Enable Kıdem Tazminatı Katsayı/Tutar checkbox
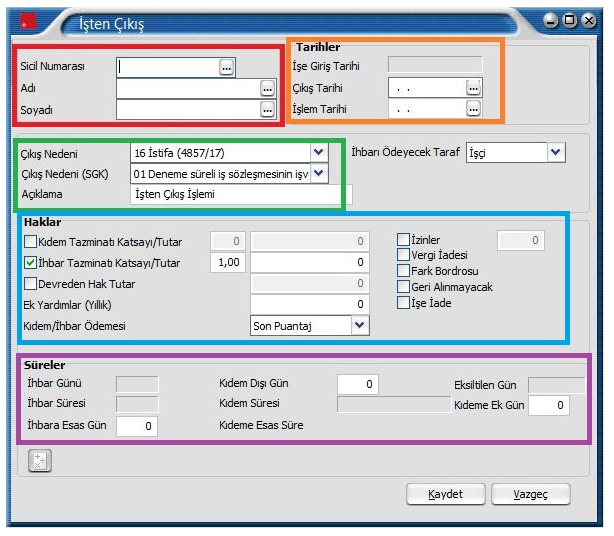This screenshot has width=614, height=536. 30,242
